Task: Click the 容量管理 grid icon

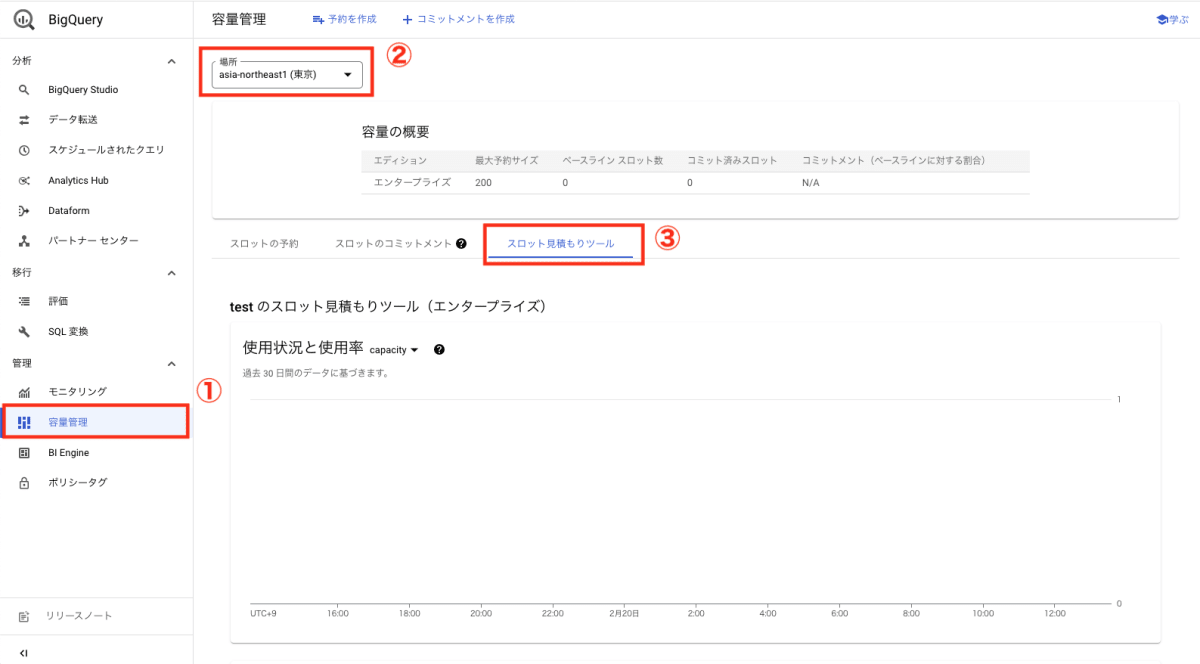Action: tap(24, 422)
